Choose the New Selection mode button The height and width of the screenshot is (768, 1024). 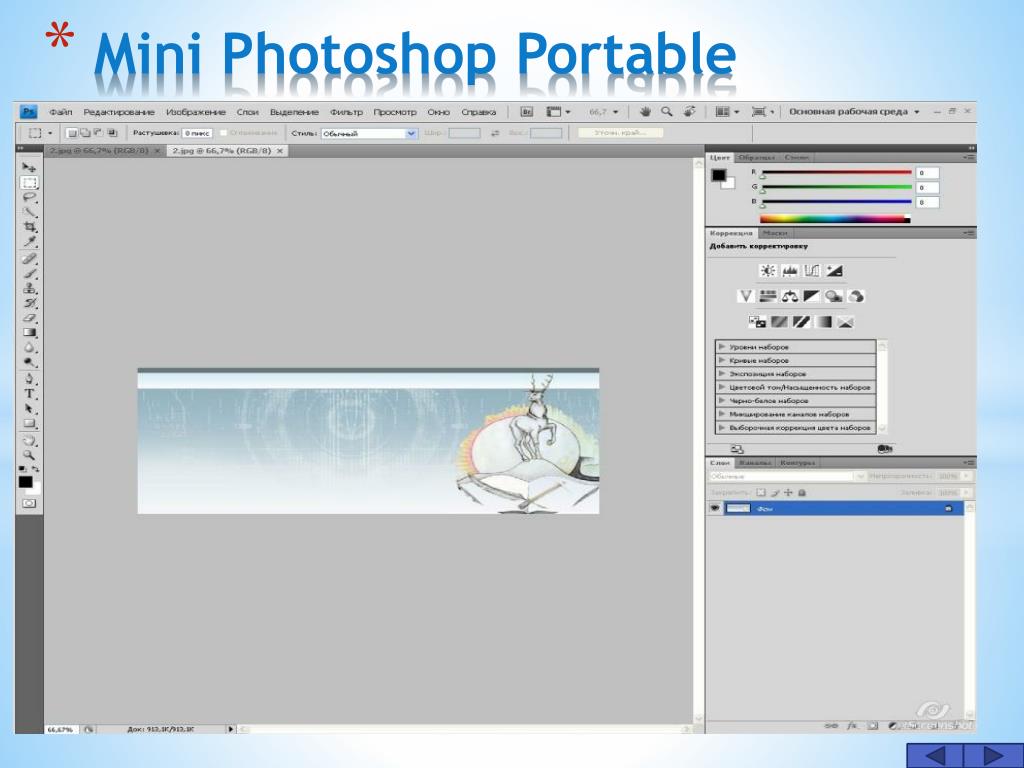(72, 133)
